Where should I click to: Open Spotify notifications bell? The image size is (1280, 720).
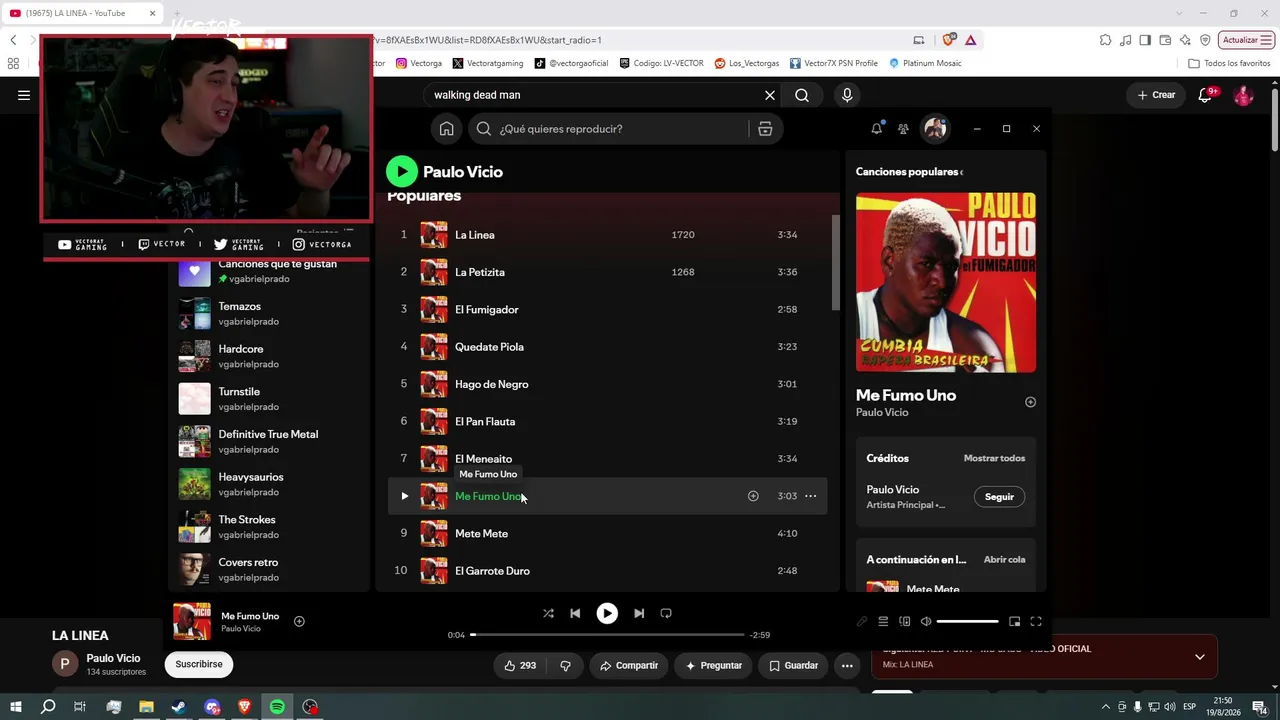tap(877, 128)
